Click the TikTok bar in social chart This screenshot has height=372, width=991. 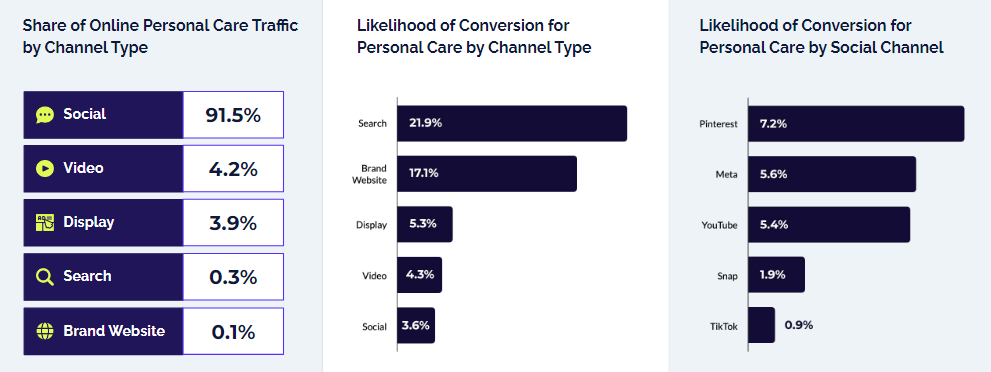click(x=762, y=325)
